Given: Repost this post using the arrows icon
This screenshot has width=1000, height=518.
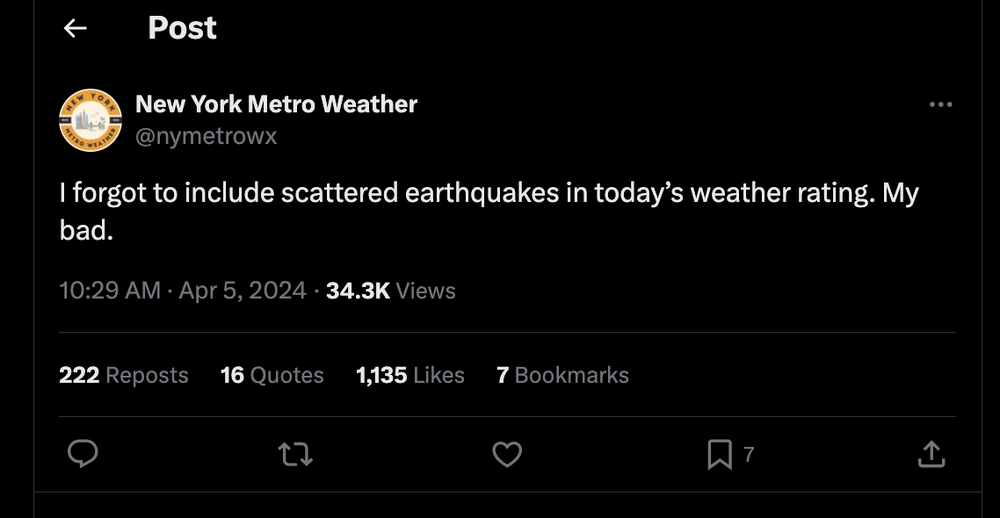Looking at the screenshot, I should (x=295, y=455).
